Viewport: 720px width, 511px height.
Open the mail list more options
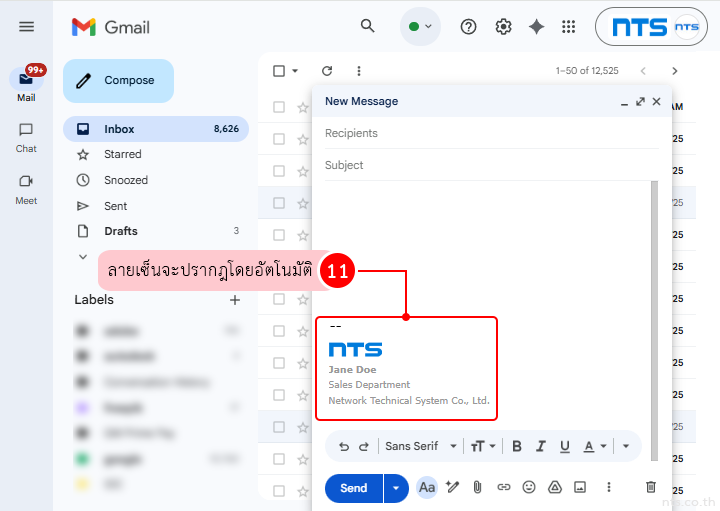(x=359, y=71)
